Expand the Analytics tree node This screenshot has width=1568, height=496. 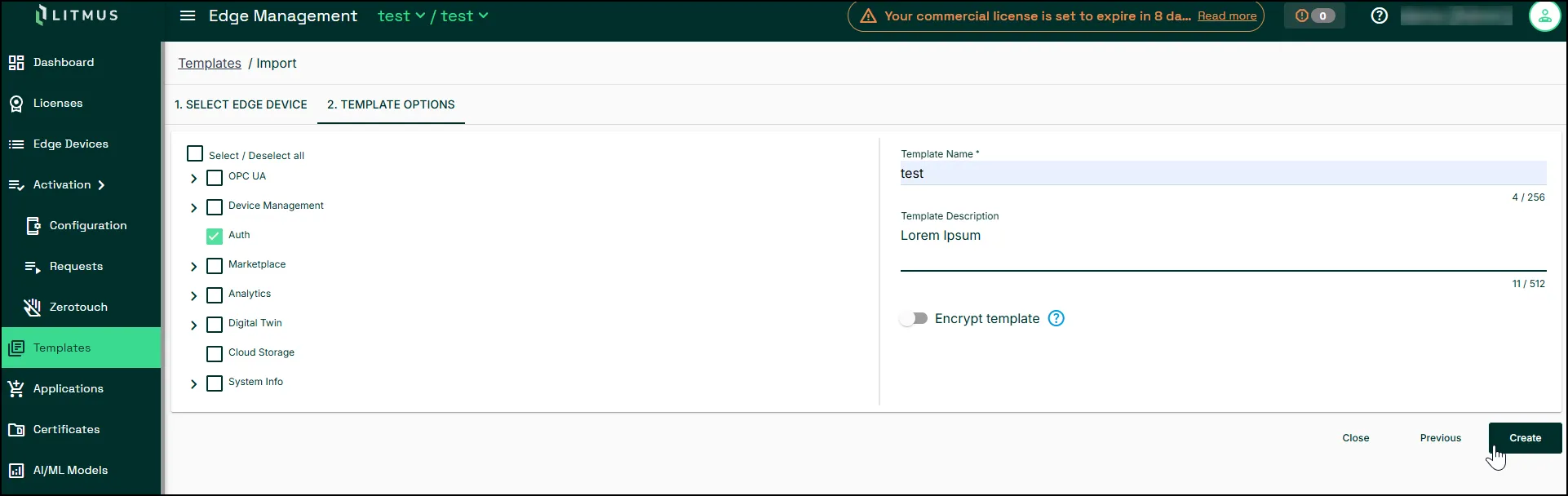click(193, 296)
